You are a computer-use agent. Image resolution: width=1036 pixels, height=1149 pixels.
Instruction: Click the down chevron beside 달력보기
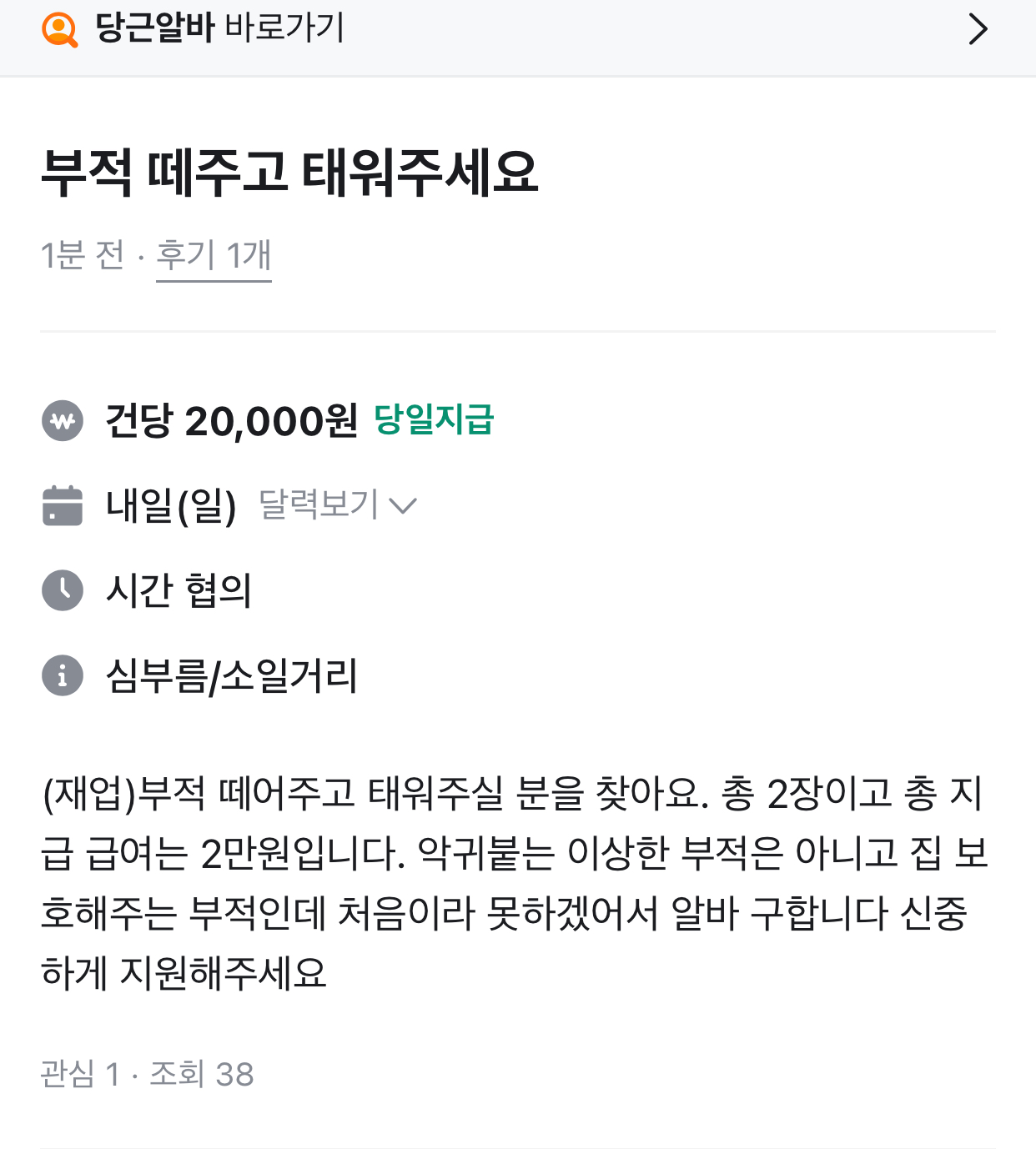point(403,506)
